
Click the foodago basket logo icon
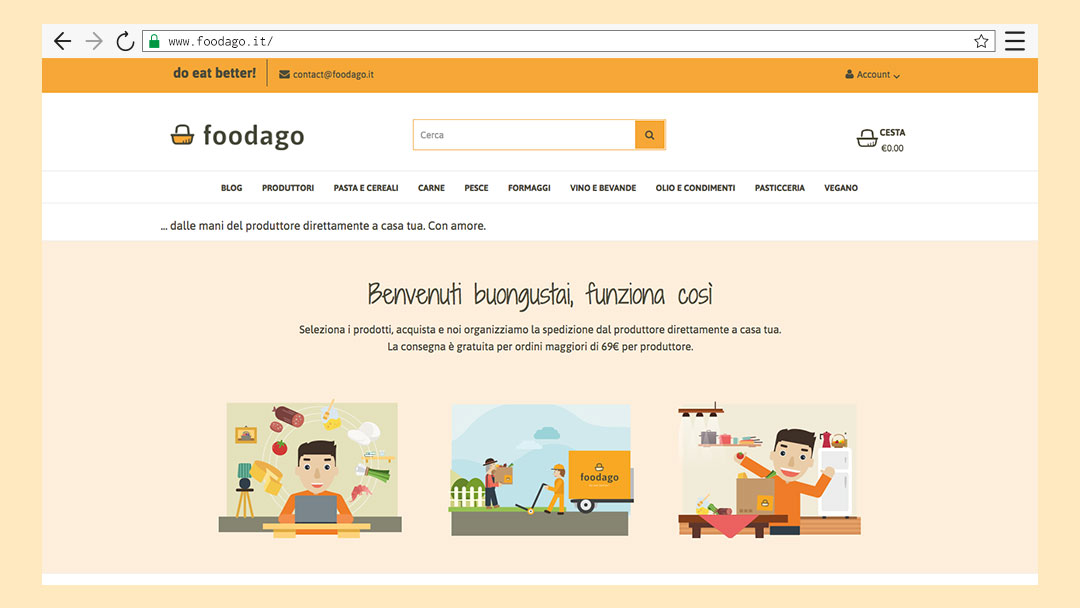(x=183, y=135)
